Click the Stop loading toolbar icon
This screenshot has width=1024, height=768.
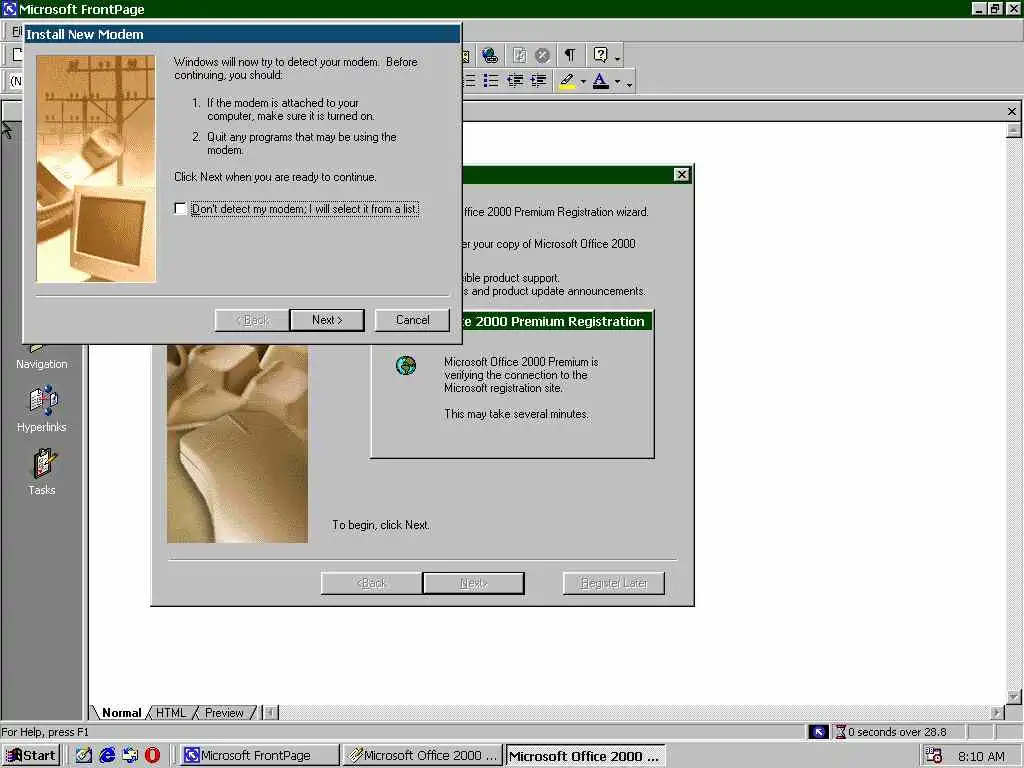click(541, 56)
